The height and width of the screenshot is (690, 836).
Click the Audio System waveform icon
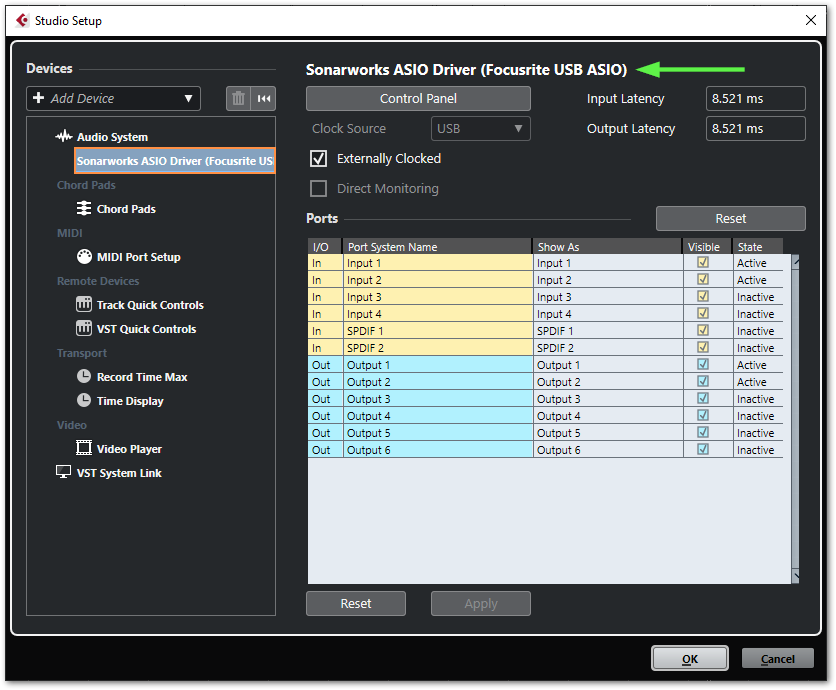(64, 137)
